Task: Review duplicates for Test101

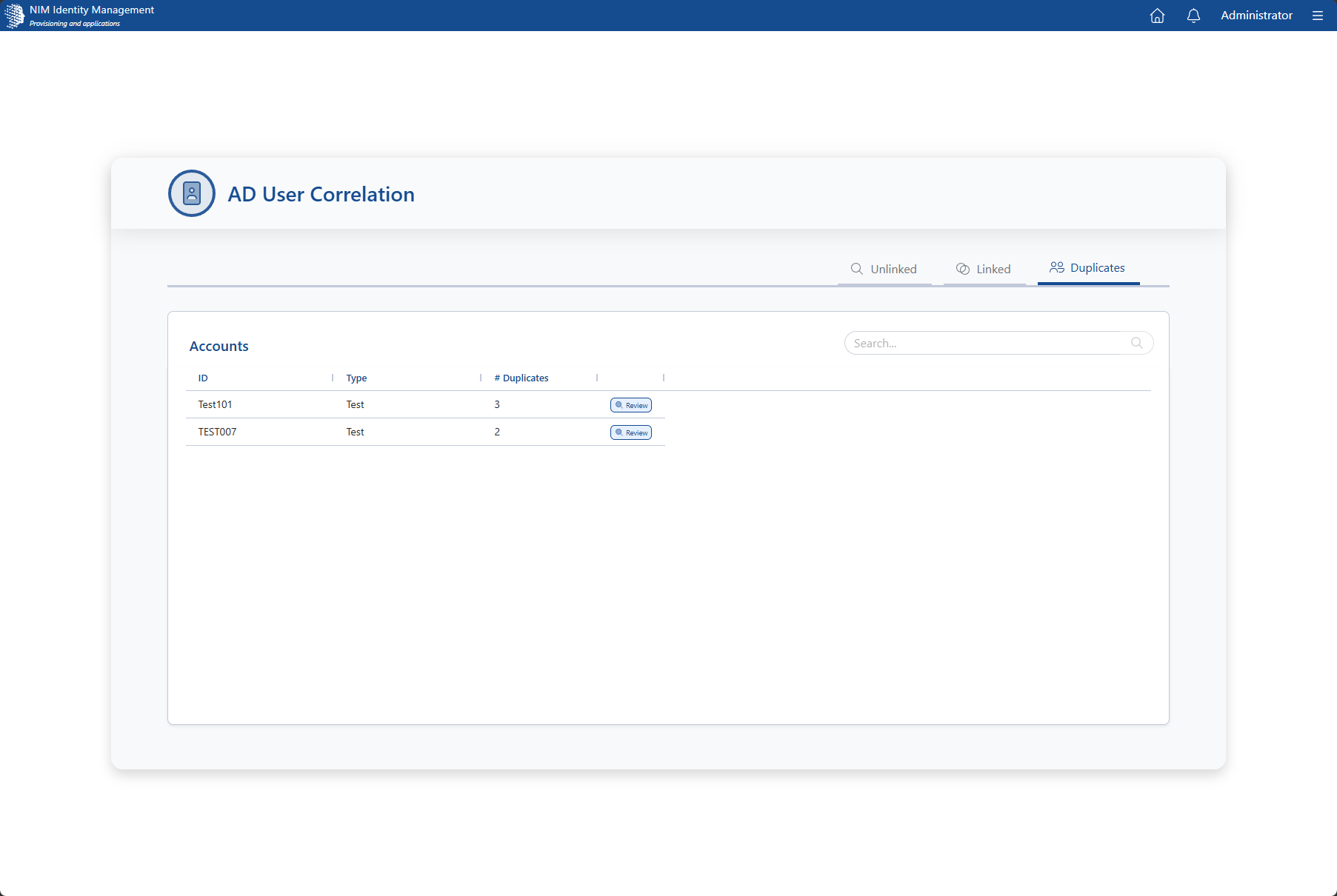Action: pos(631,405)
